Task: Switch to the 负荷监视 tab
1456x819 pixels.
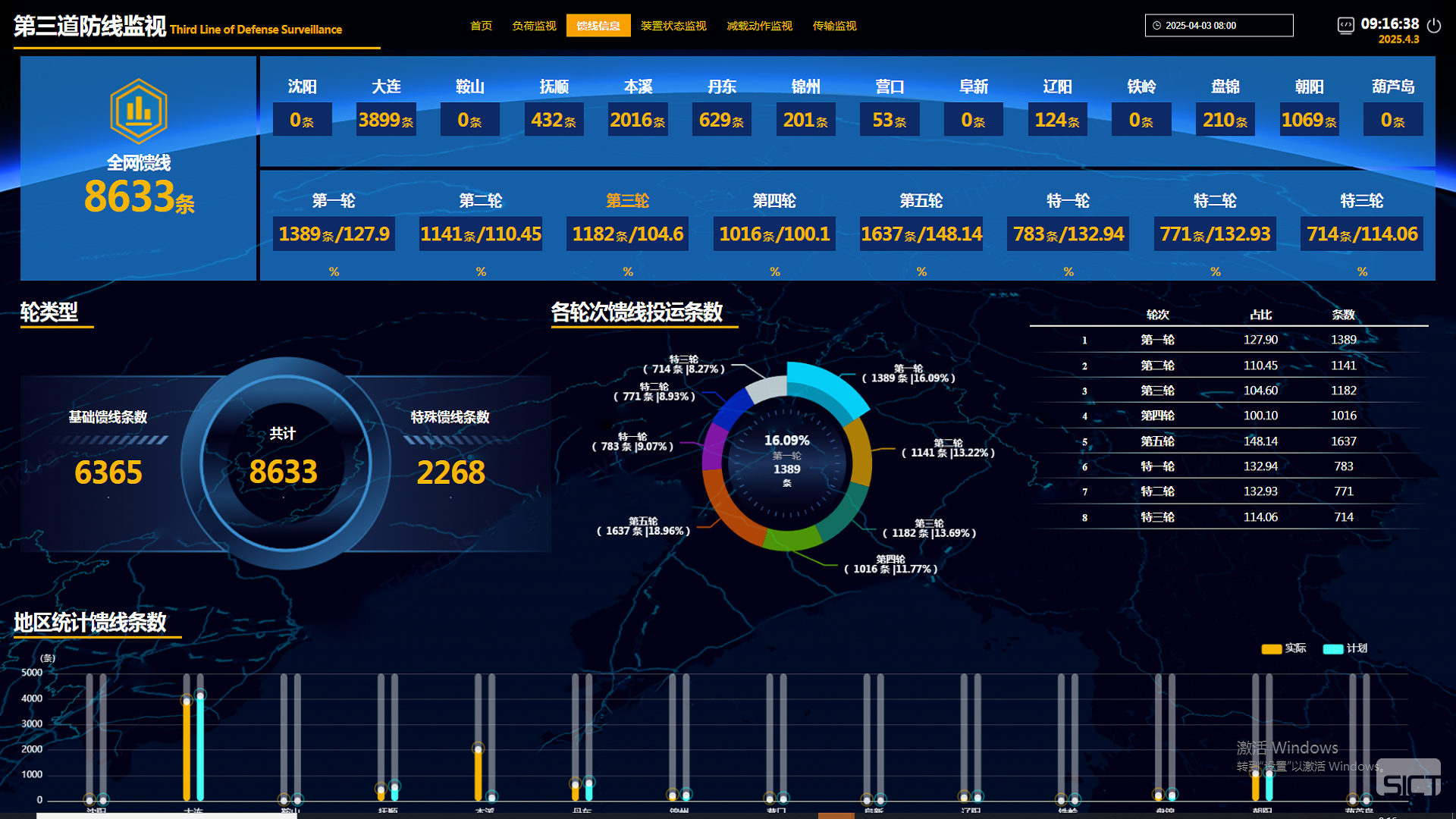Action: point(534,26)
